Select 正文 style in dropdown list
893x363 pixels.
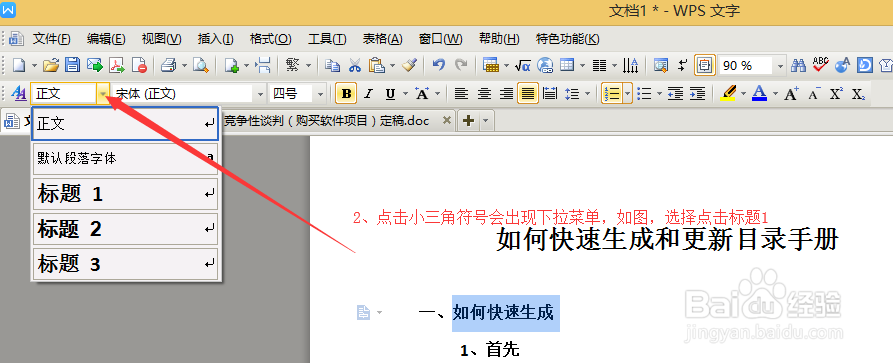(x=125, y=124)
